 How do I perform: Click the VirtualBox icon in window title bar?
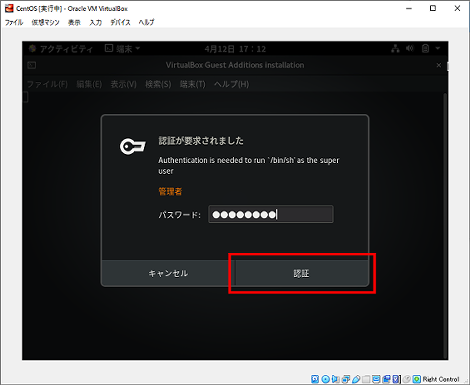9,8
